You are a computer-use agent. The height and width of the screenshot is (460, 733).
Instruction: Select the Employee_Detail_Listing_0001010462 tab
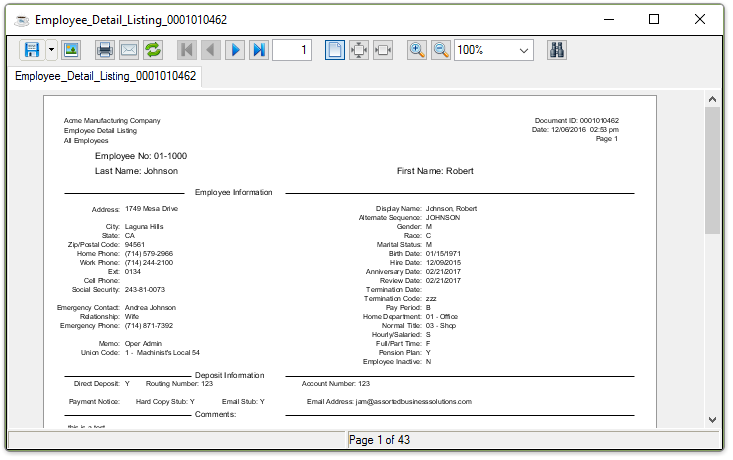(106, 76)
